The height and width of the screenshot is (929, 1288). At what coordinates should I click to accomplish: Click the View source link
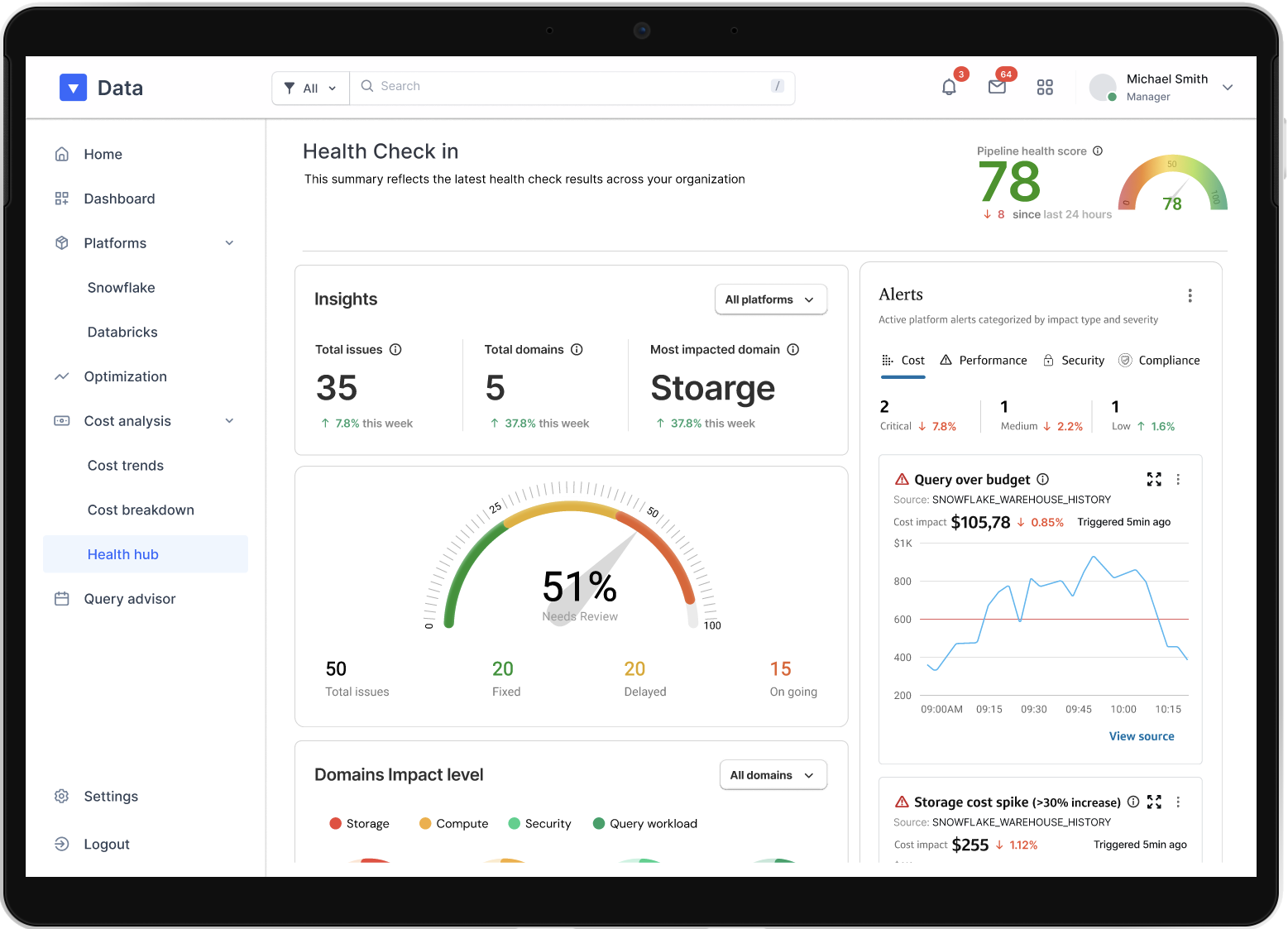[1141, 736]
